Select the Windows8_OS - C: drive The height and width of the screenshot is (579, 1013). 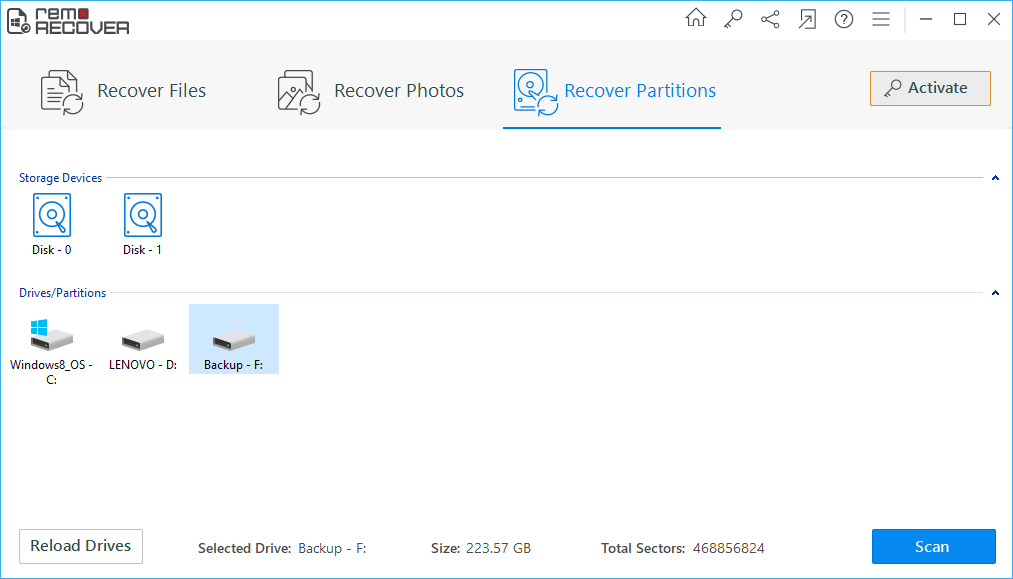click(x=51, y=338)
